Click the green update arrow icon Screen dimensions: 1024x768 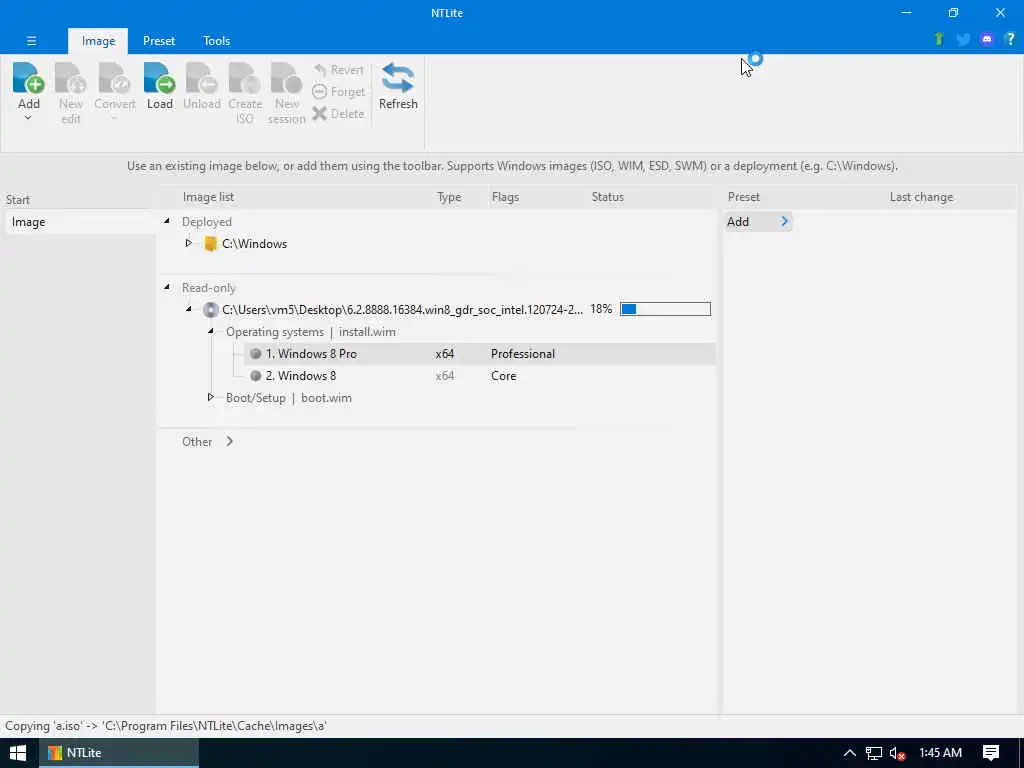(x=939, y=39)
